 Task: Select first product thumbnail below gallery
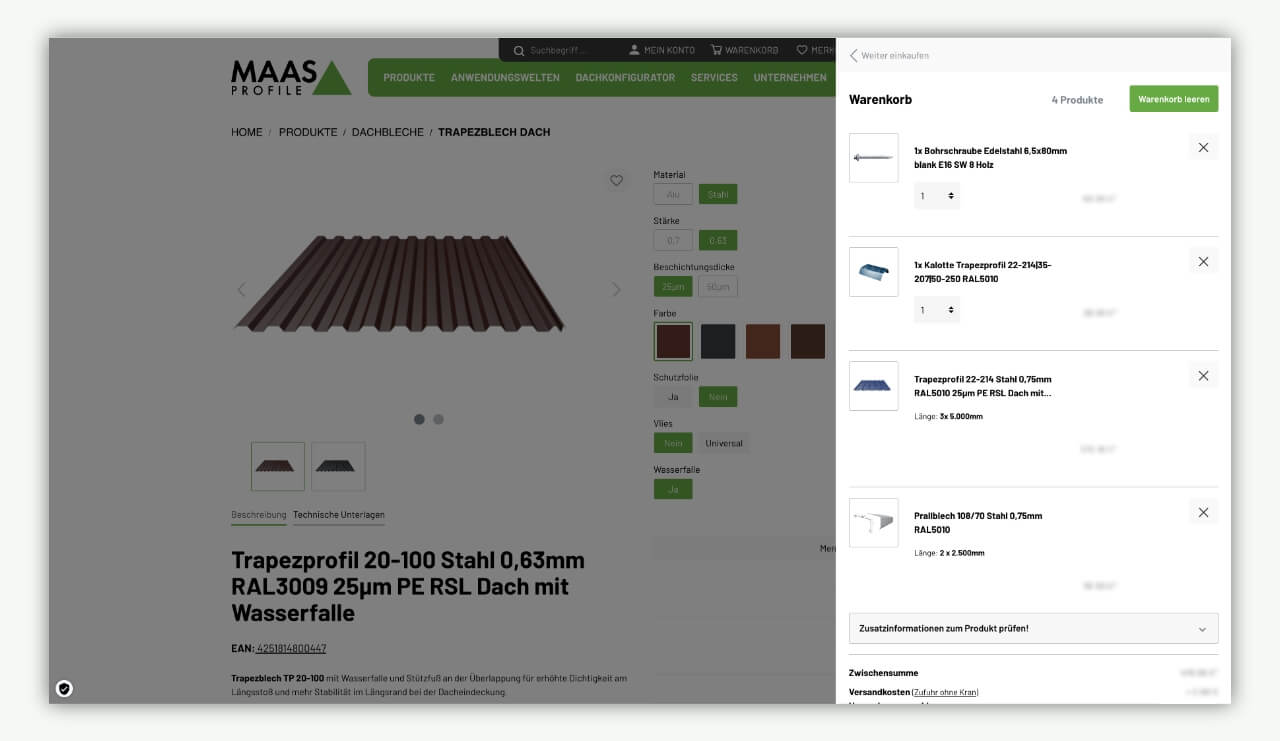pos(278,466)
